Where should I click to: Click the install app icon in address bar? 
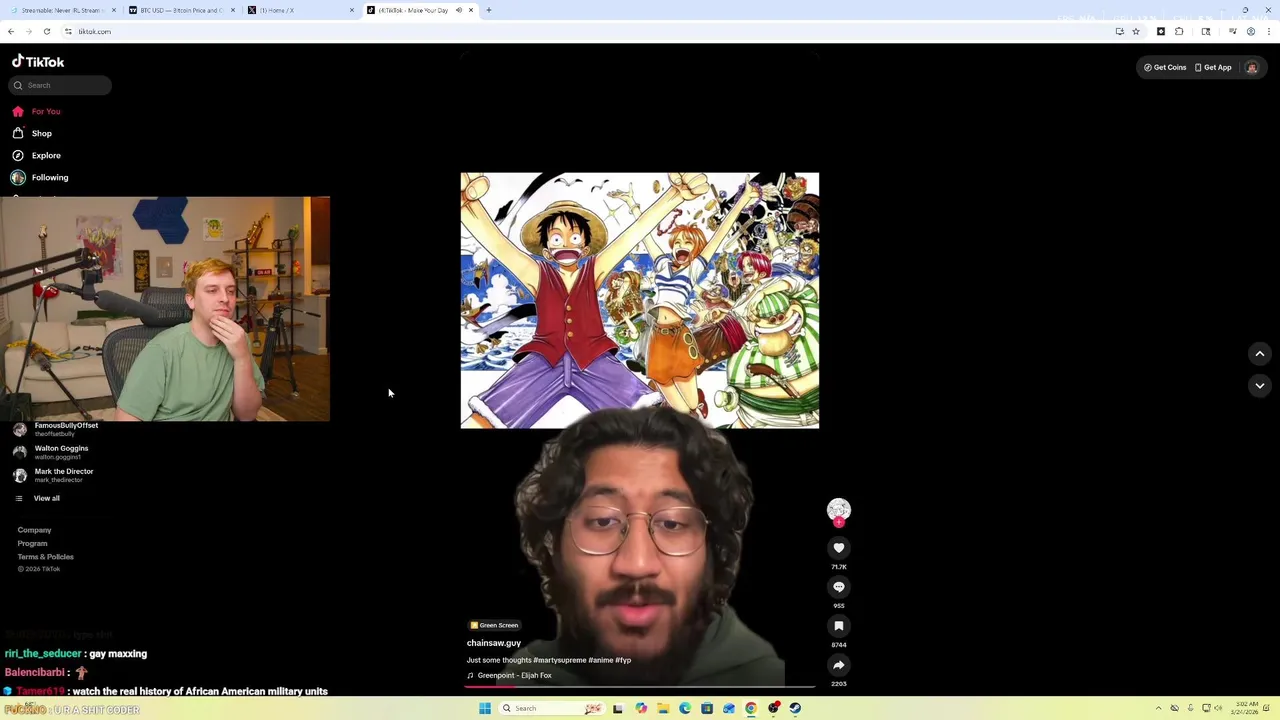pyautogui.click(x=1120, y=31)
